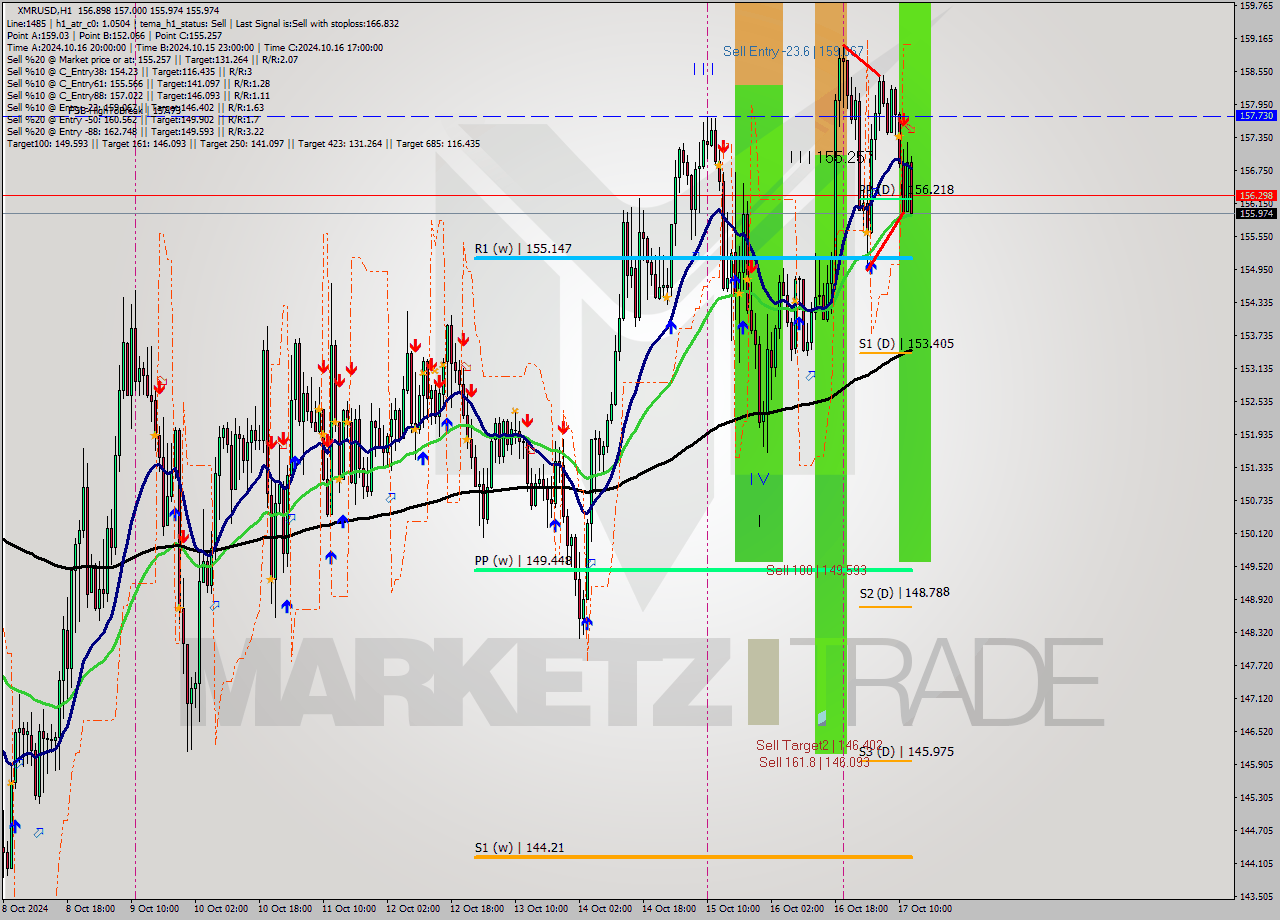Click the 151.335 price axis value

point(1257,467)
